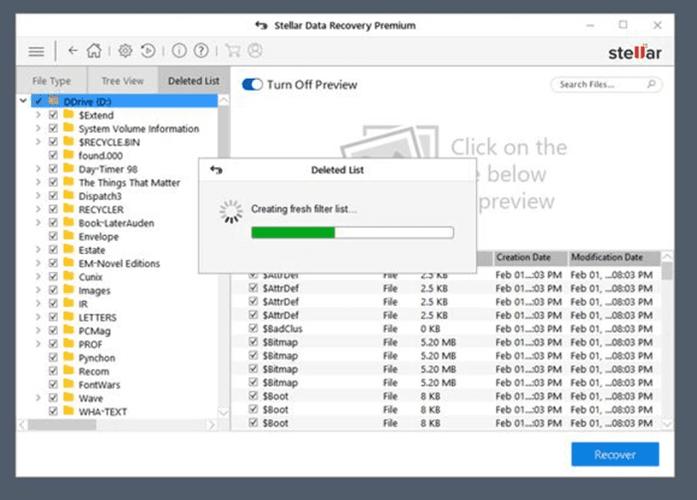The width and height of the screenshot is (697, 500).
Task: Switch to the Tree View tab
Action: (x=123, y=80)
